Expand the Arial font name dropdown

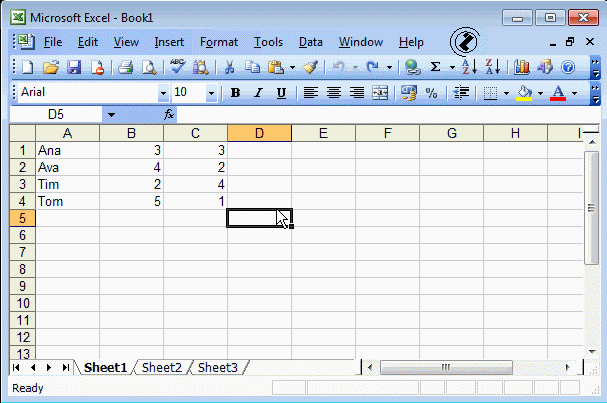click(163, 93)
